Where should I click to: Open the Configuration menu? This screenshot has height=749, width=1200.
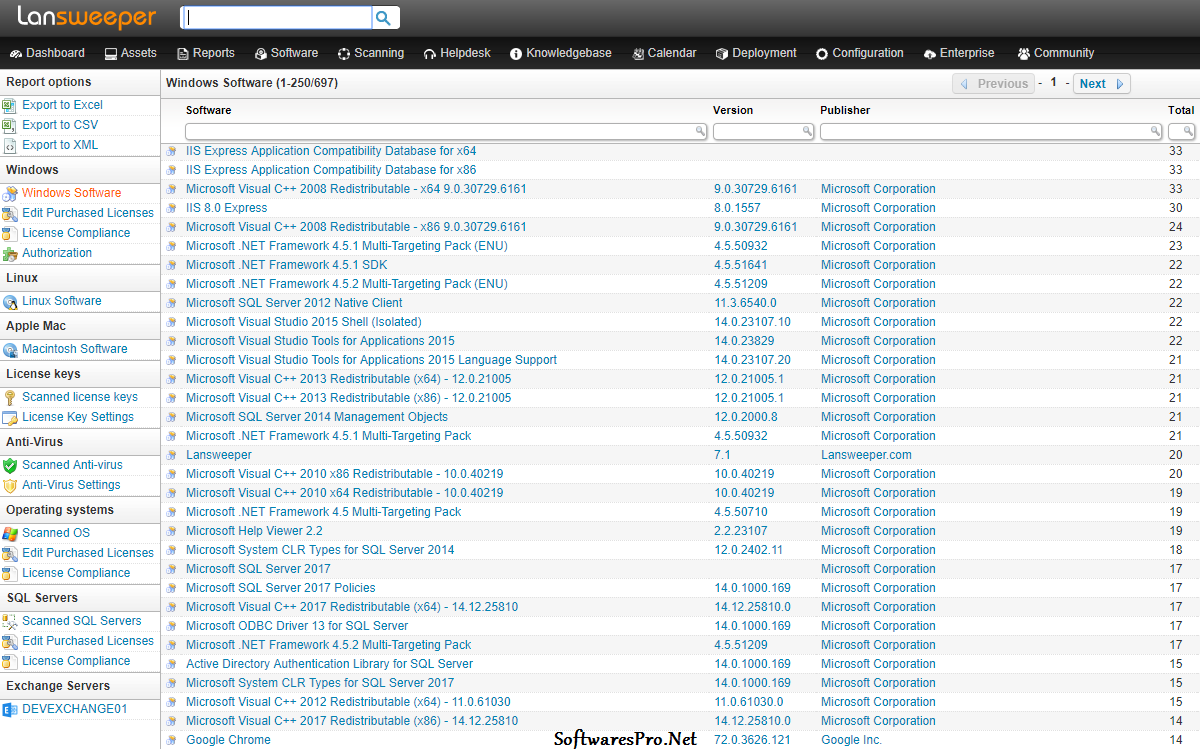pyautogui.click(x=859, y=53)
